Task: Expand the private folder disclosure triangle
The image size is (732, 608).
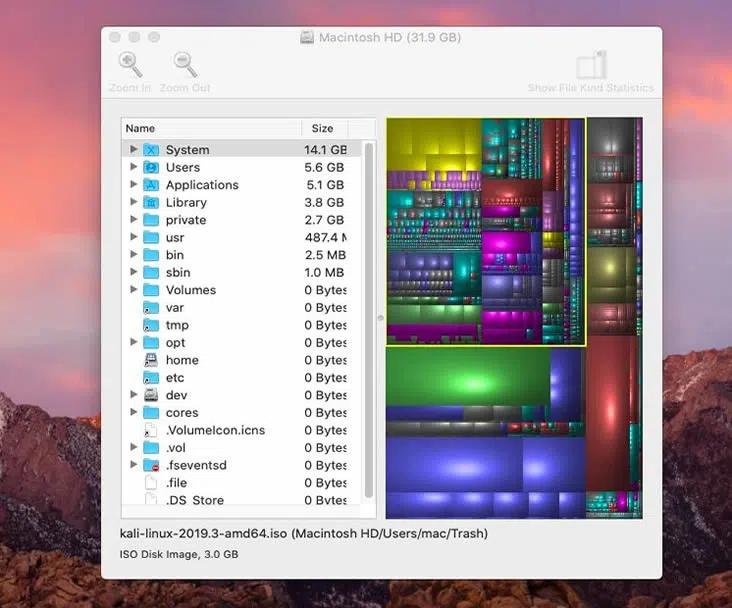Action: pyautogui.click(x=134, y=219)
